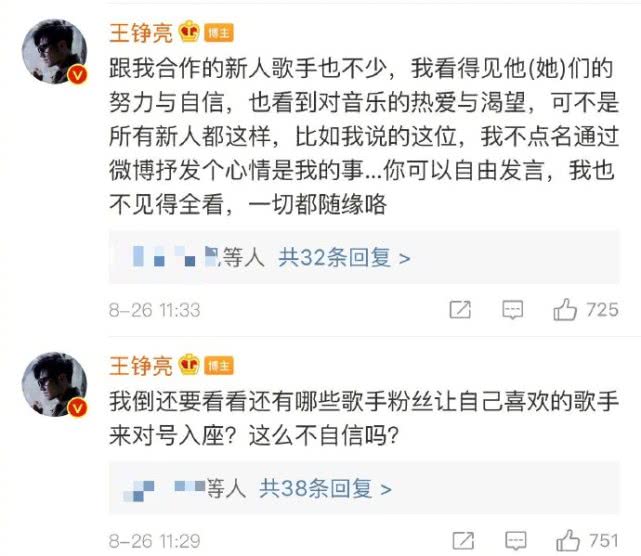Screen dimensions: 641x556
Task: Click crown badge beside second 王铮亮 username
Action: pos(189,364)
